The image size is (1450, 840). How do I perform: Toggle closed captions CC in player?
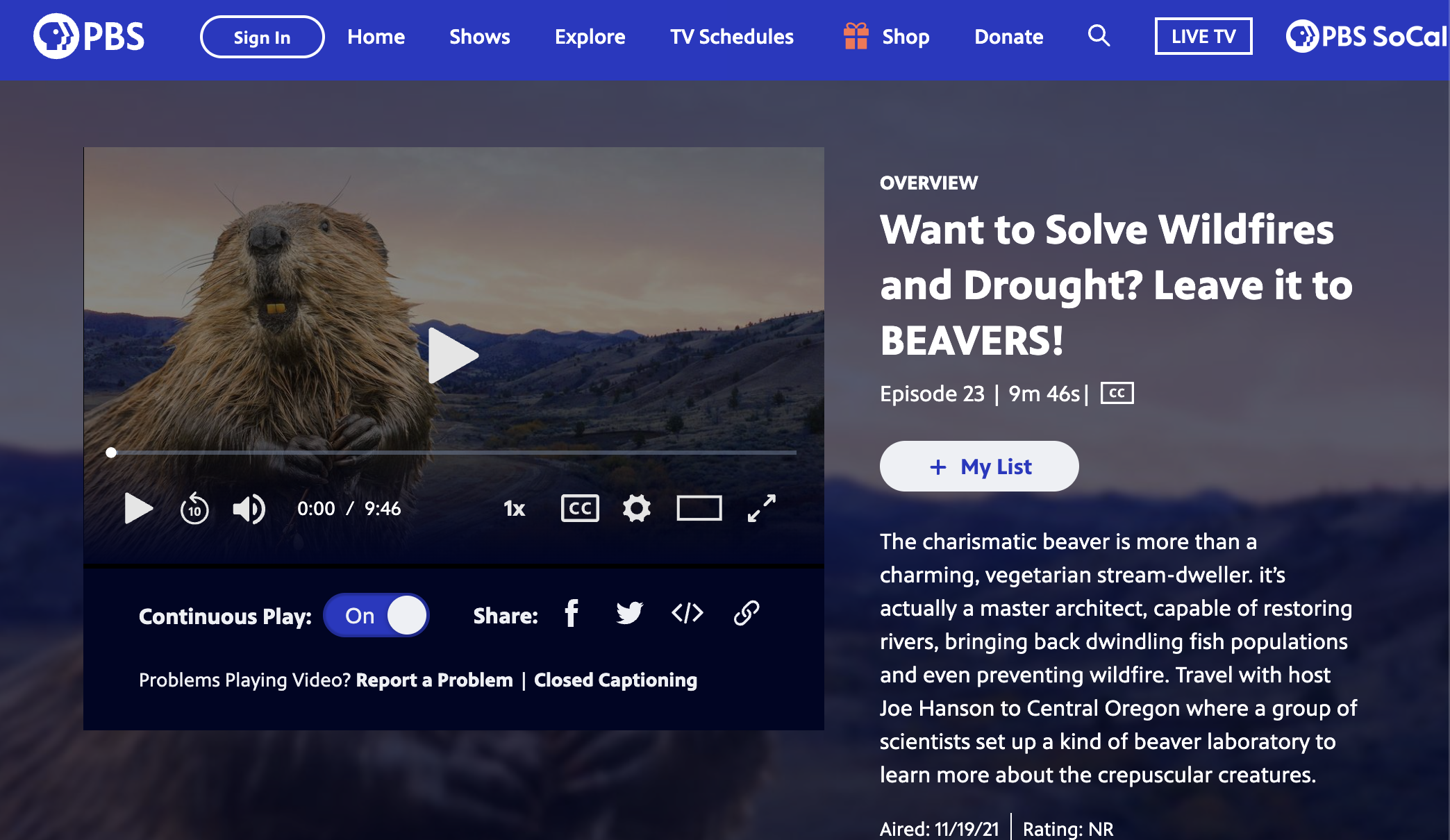click(580, 508)
